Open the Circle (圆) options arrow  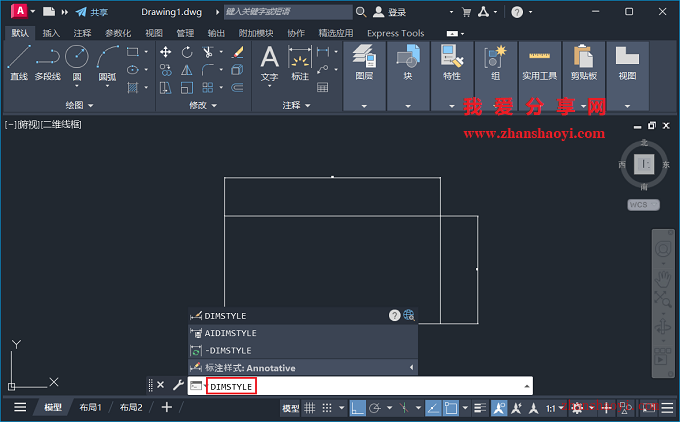point(77,86)
